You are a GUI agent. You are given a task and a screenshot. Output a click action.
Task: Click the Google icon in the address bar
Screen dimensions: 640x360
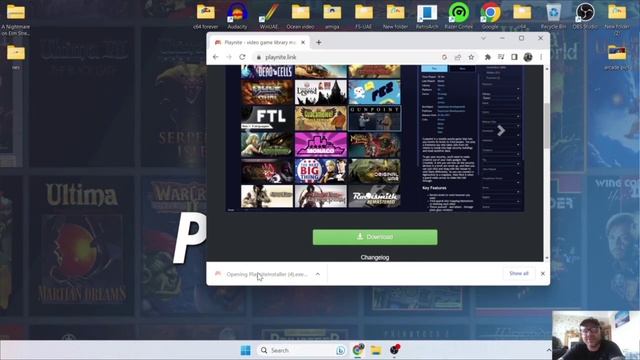[x=444, y=57]
